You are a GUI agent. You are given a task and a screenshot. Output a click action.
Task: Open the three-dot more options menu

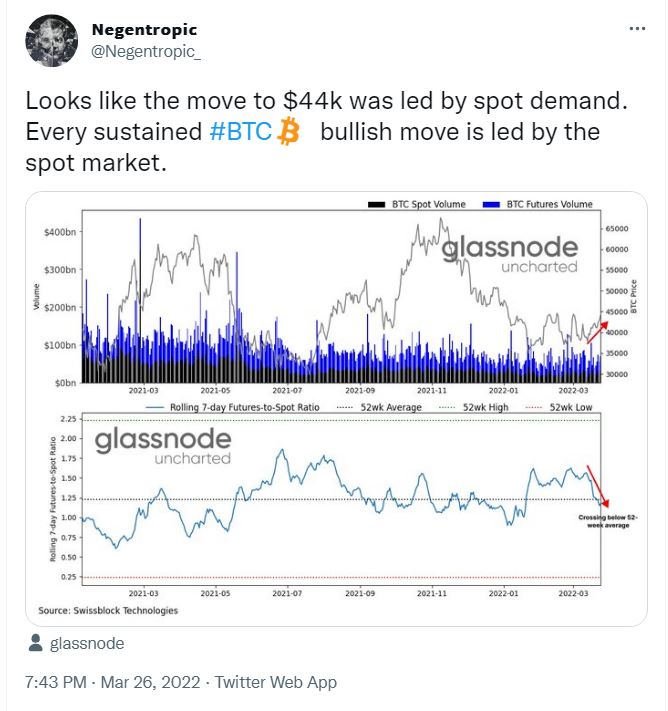(637, 29)
